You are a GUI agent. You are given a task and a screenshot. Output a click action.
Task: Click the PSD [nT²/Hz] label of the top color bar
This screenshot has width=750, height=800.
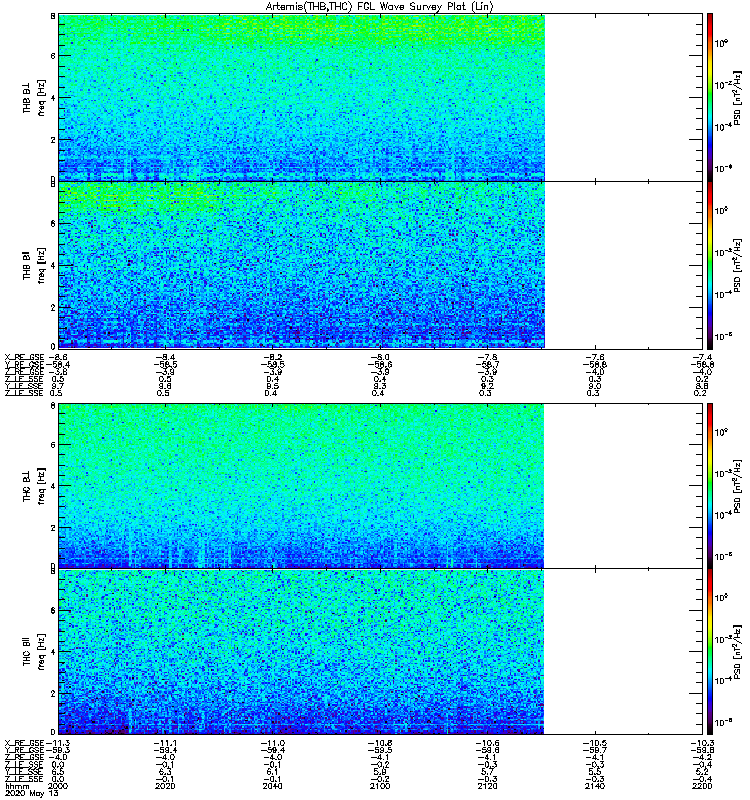[x=737, y=97]
